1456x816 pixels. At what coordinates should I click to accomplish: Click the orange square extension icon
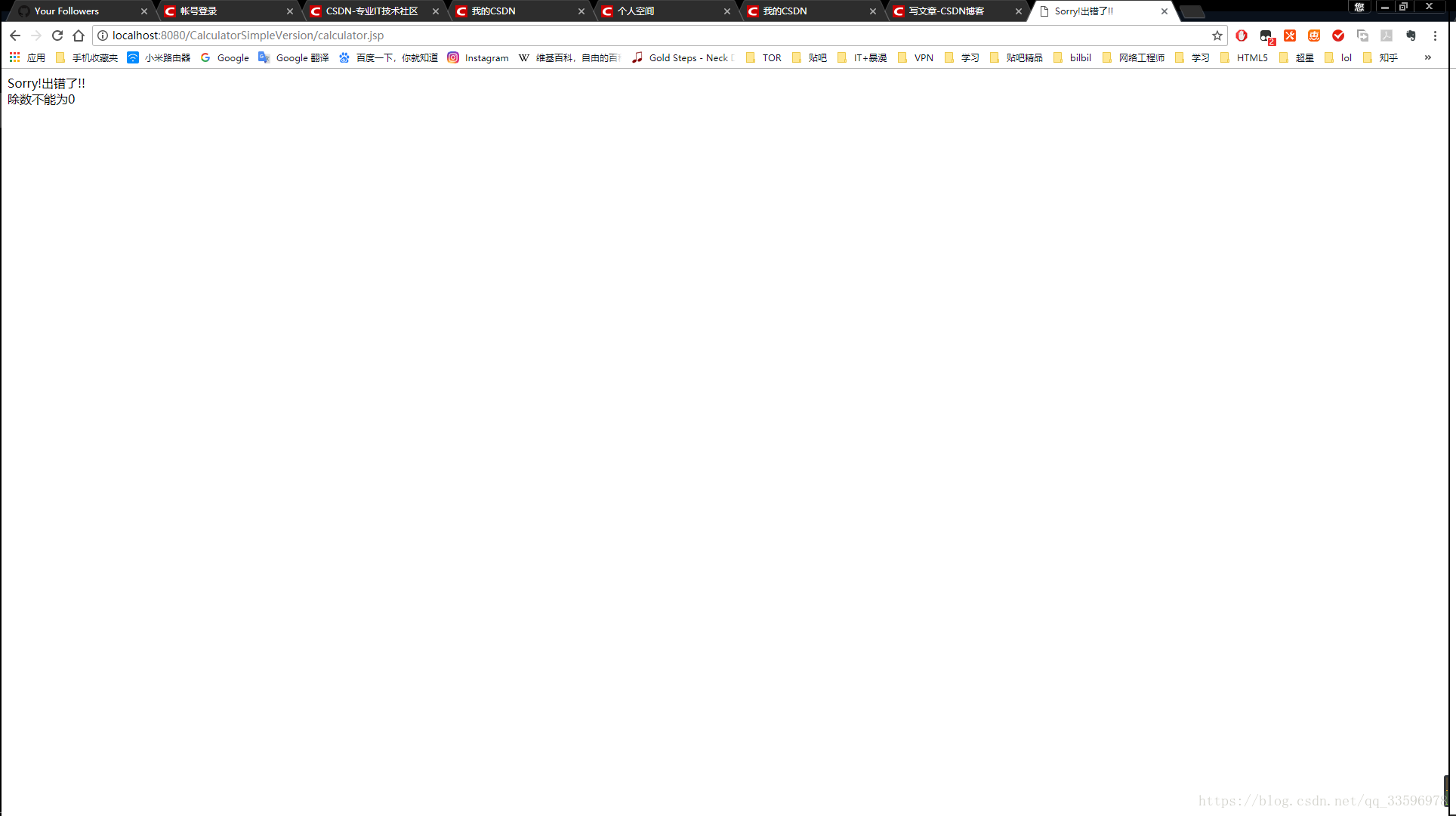pos(1314,36)
